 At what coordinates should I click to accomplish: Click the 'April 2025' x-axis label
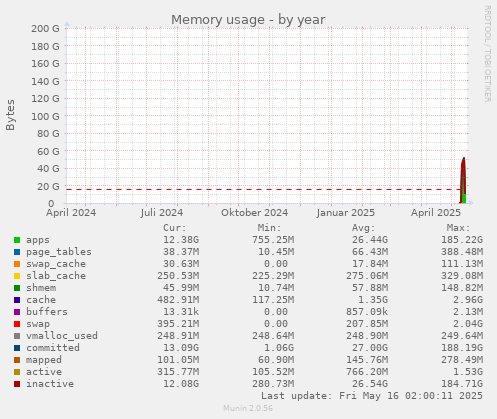click(436, 213)
